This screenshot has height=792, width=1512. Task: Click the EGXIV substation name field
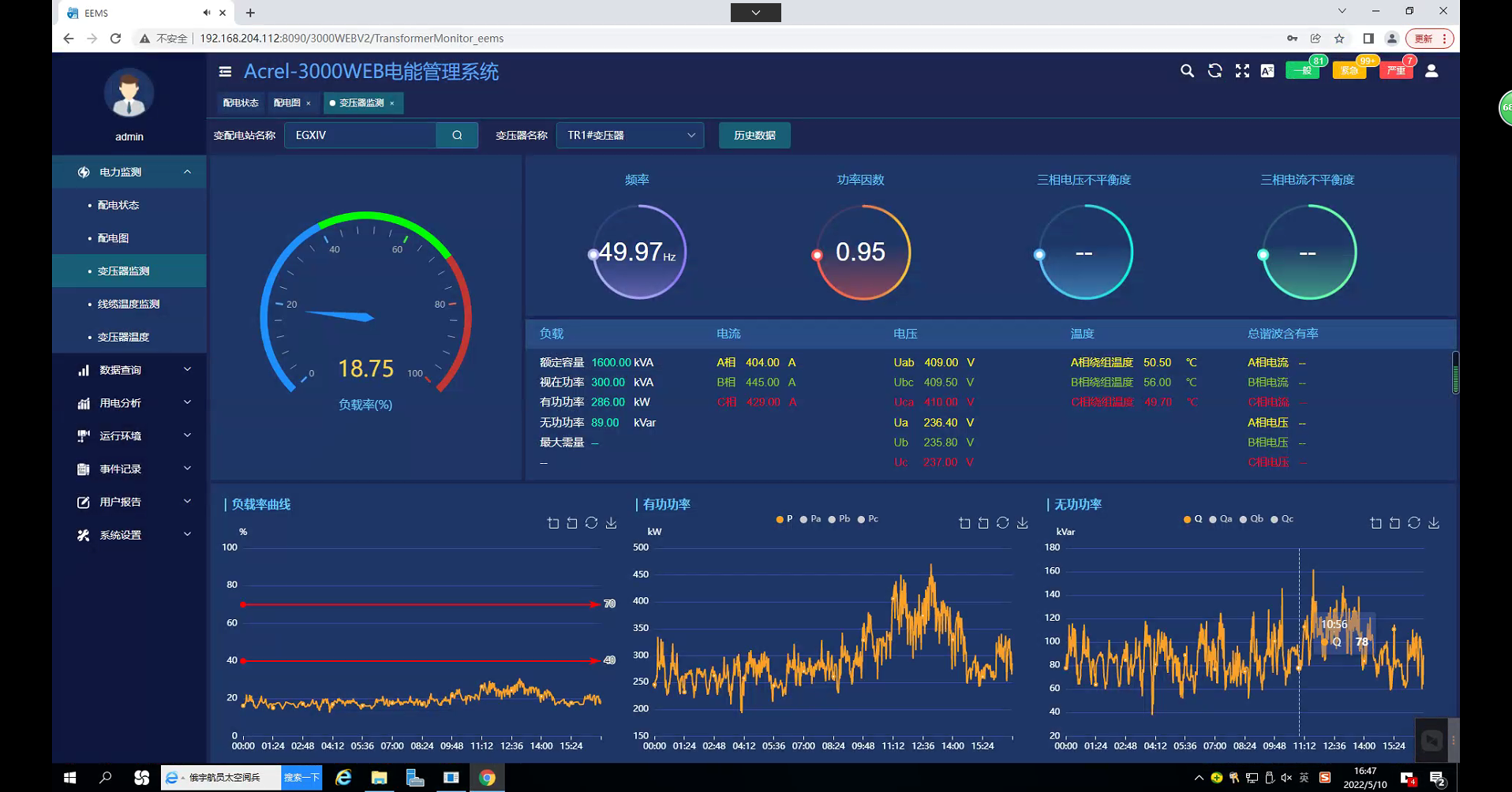[x=361, y=135]
